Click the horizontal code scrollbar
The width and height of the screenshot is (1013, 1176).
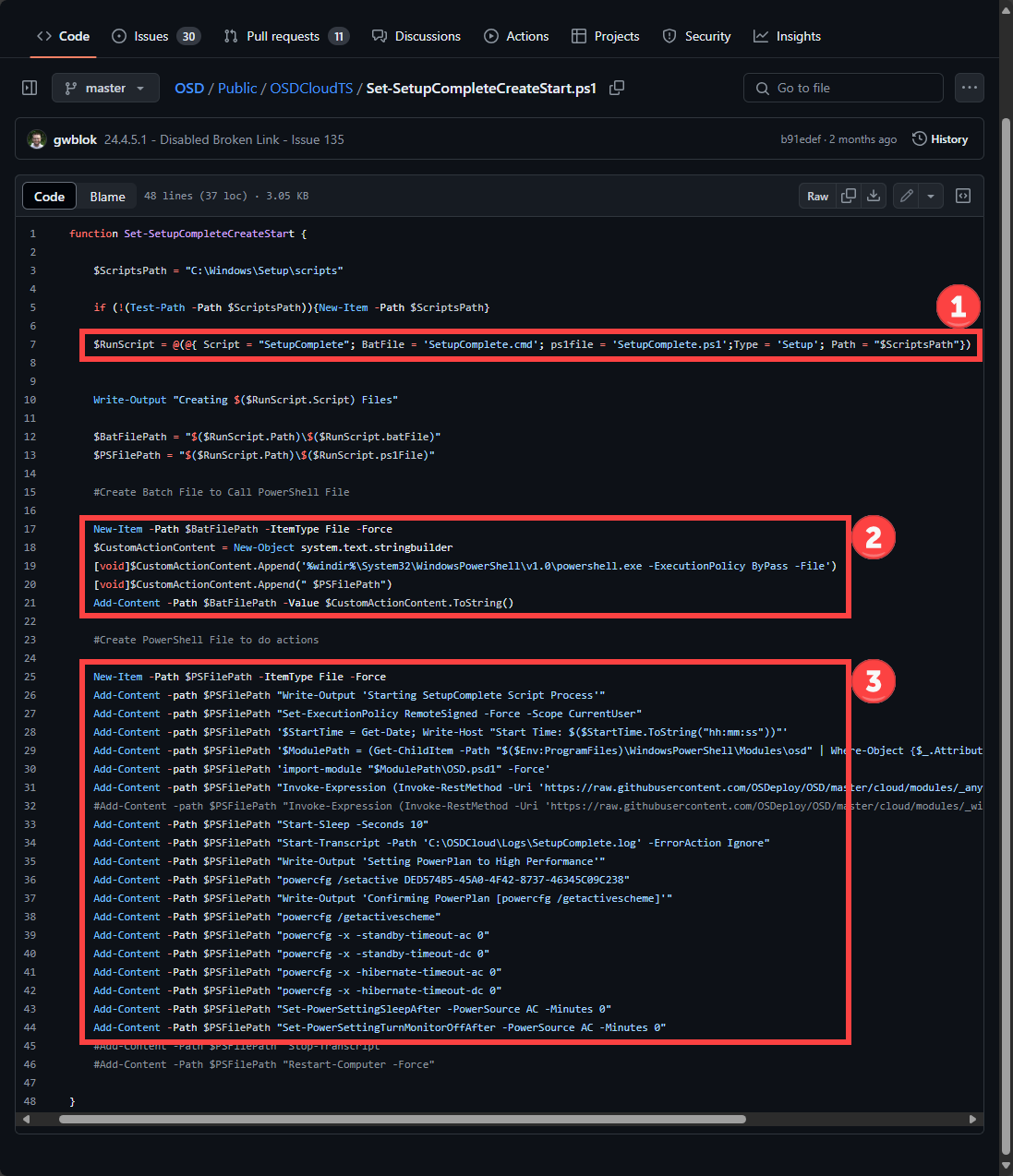point(402,1119)
